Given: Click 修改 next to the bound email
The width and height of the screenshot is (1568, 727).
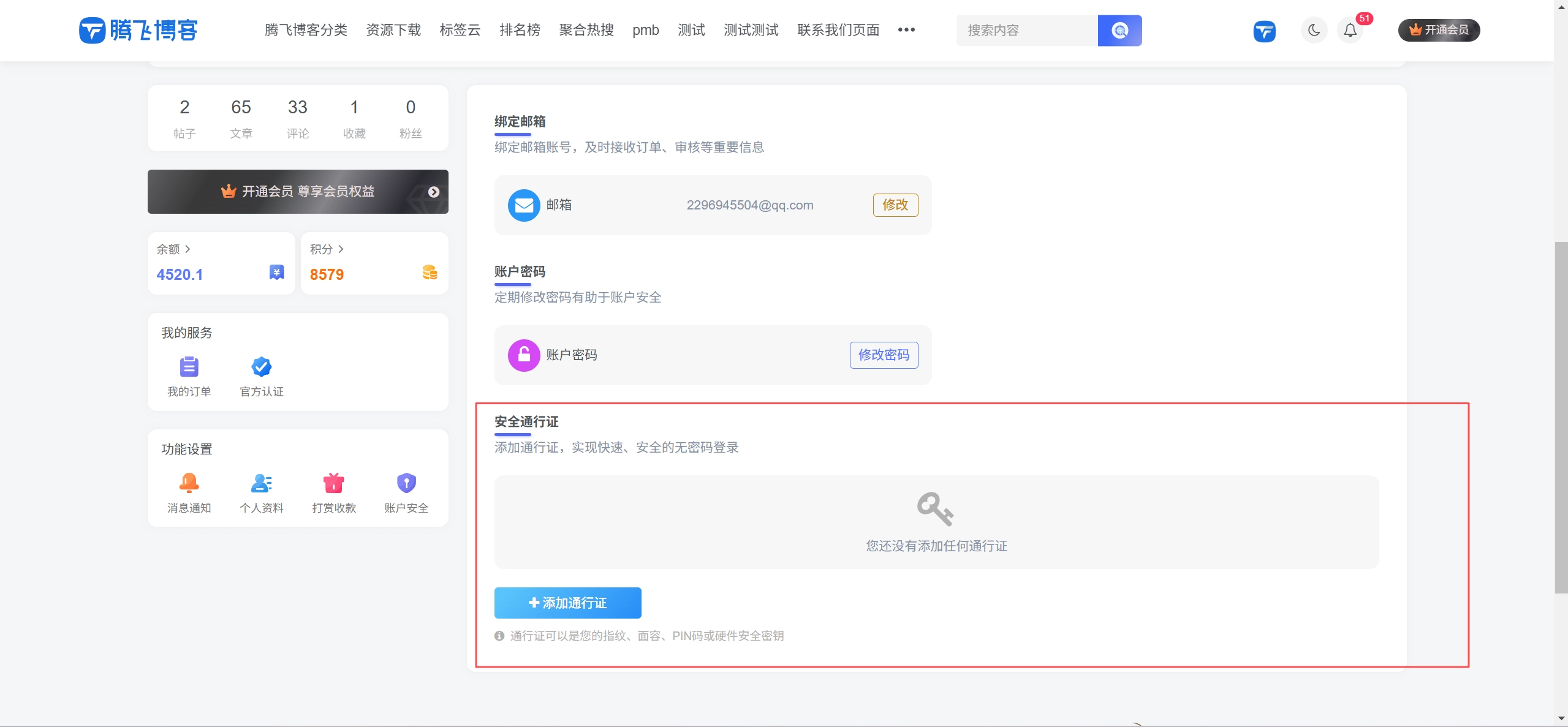Looking at the screenshot, I should tap(895, 205).
